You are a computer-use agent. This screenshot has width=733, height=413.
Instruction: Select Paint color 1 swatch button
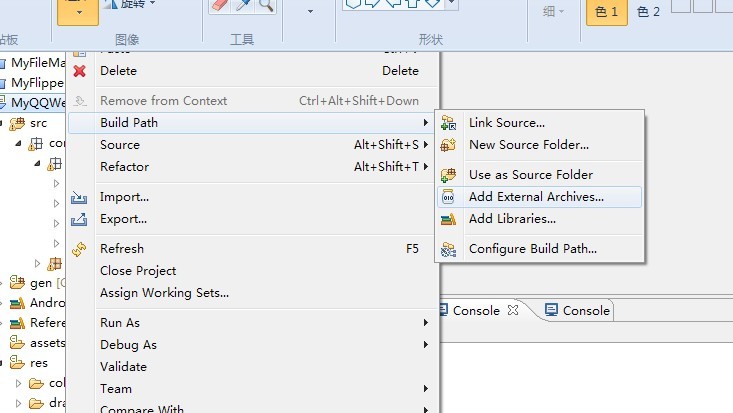[x=606, y=12]
